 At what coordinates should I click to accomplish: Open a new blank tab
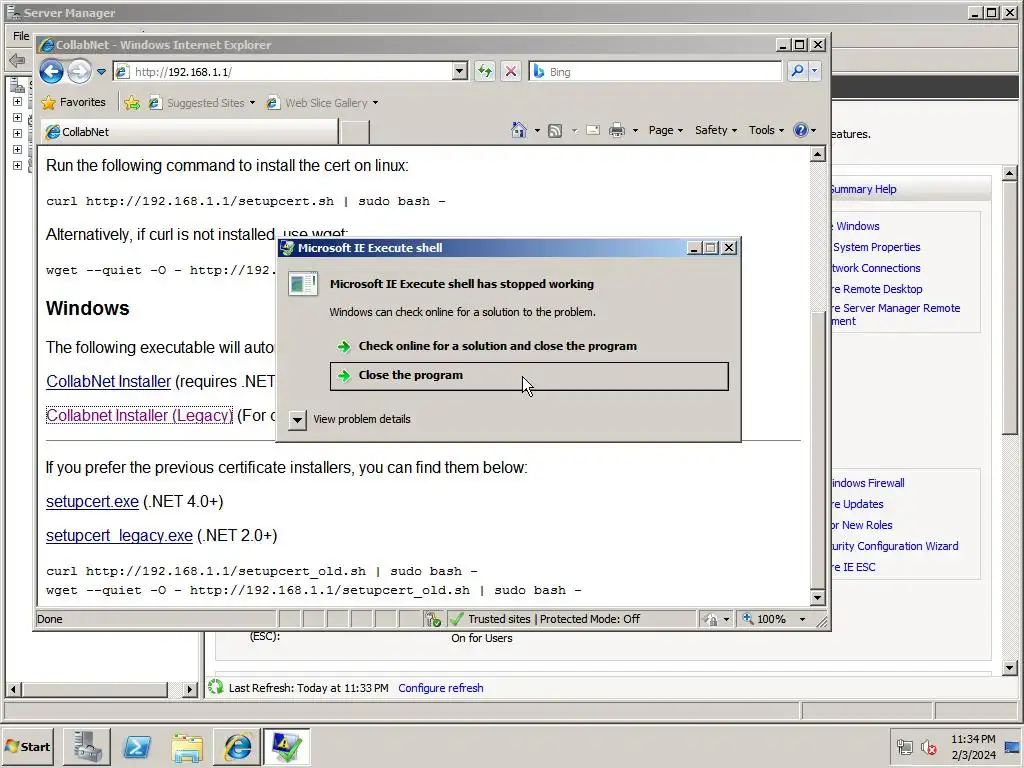(x=355, y=132)
